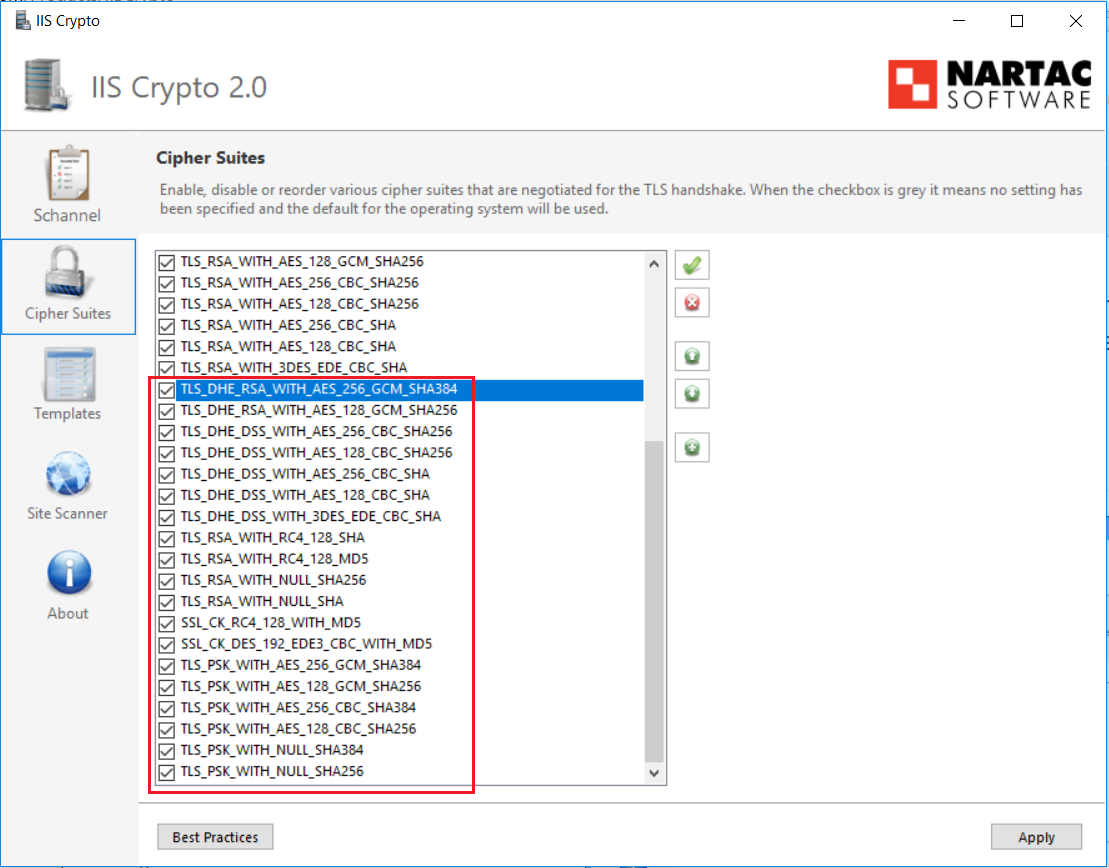
Task: Open the About screen
Action: pyautogui.click(x=67, y=585)
